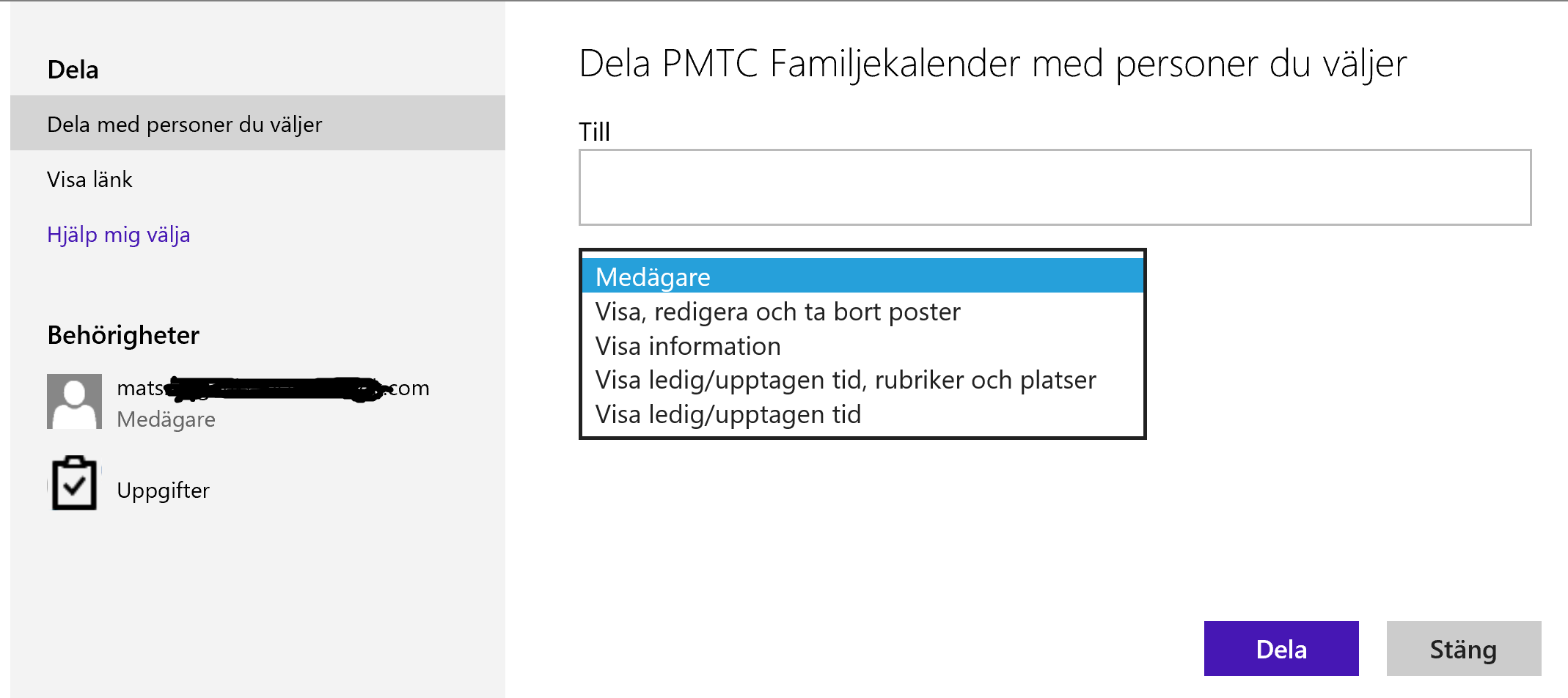Open the Hjälp mig välja link
The width and height of the screenshot is (1568, 698).
pyautogui.click(x=119, y=235)
